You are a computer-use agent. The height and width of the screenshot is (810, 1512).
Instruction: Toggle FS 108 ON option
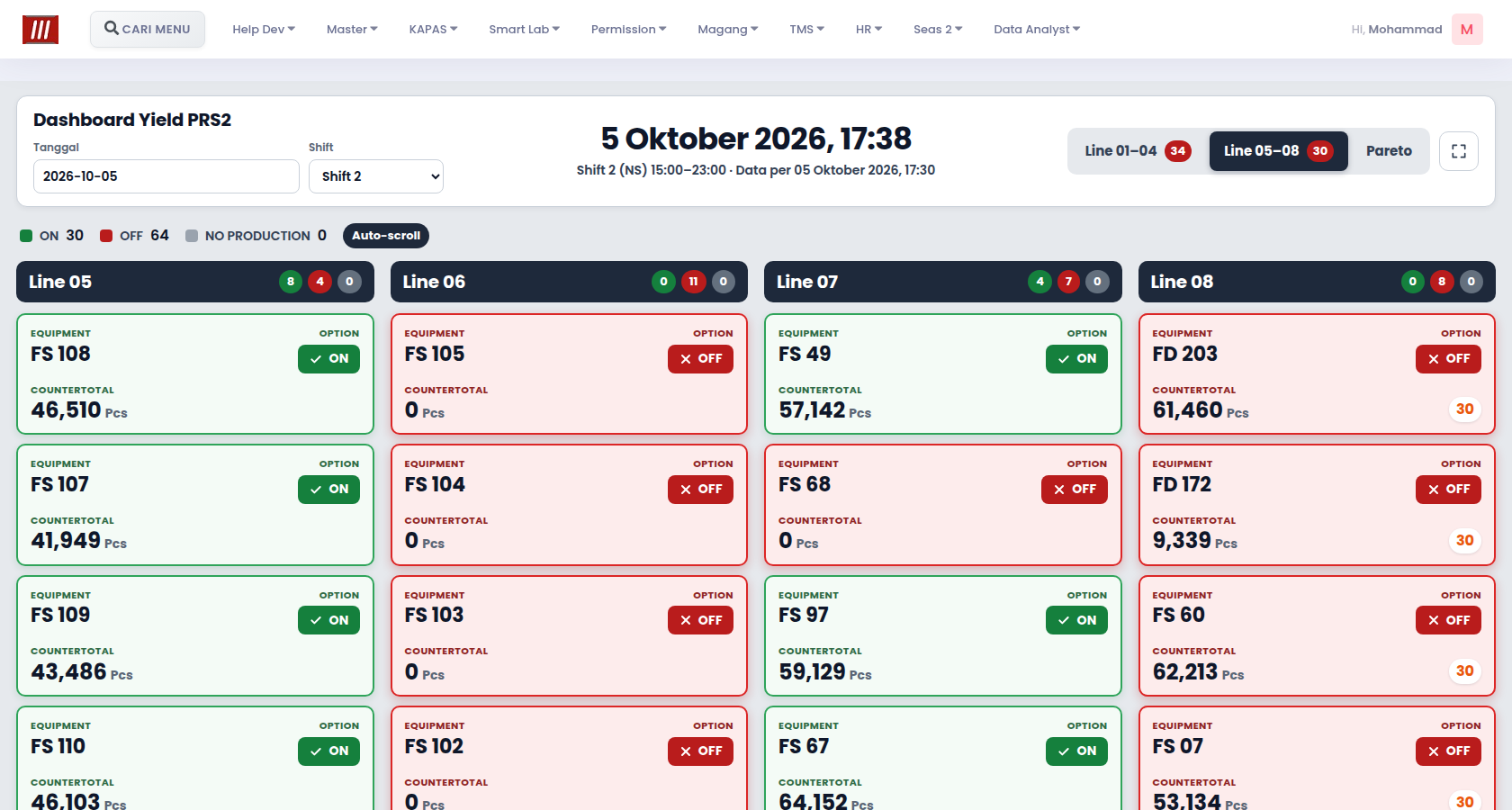tap(328, 359)
